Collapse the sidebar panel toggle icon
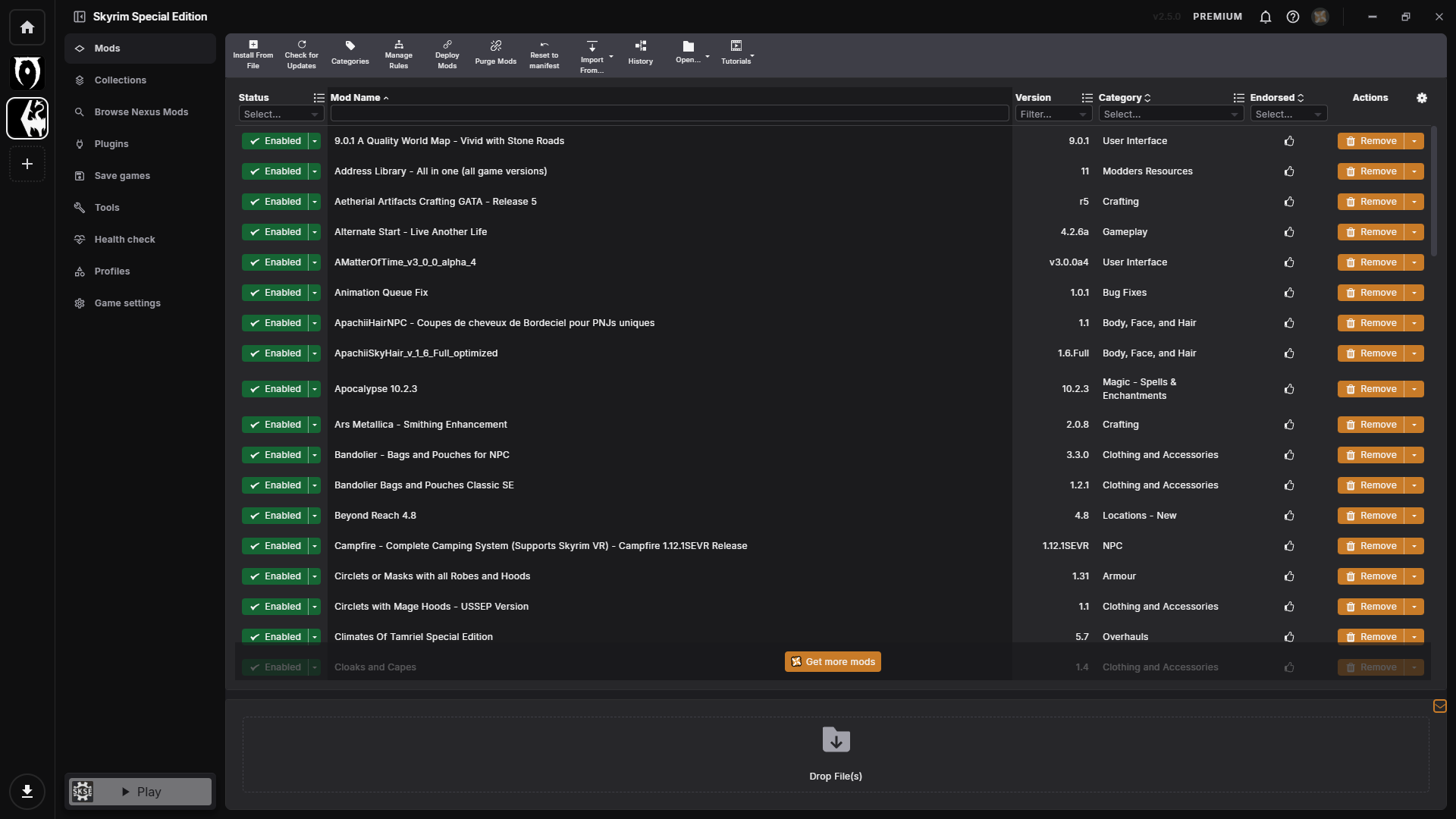The width and height of the screenshot is (1456, 819). click(80, 17)
